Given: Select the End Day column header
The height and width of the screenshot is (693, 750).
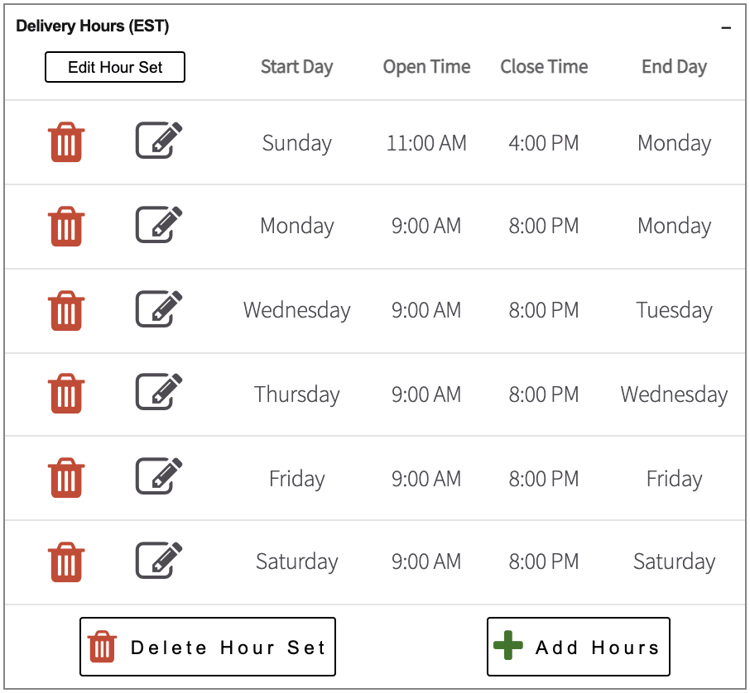Looking at the screenshot, I should 674,67.
